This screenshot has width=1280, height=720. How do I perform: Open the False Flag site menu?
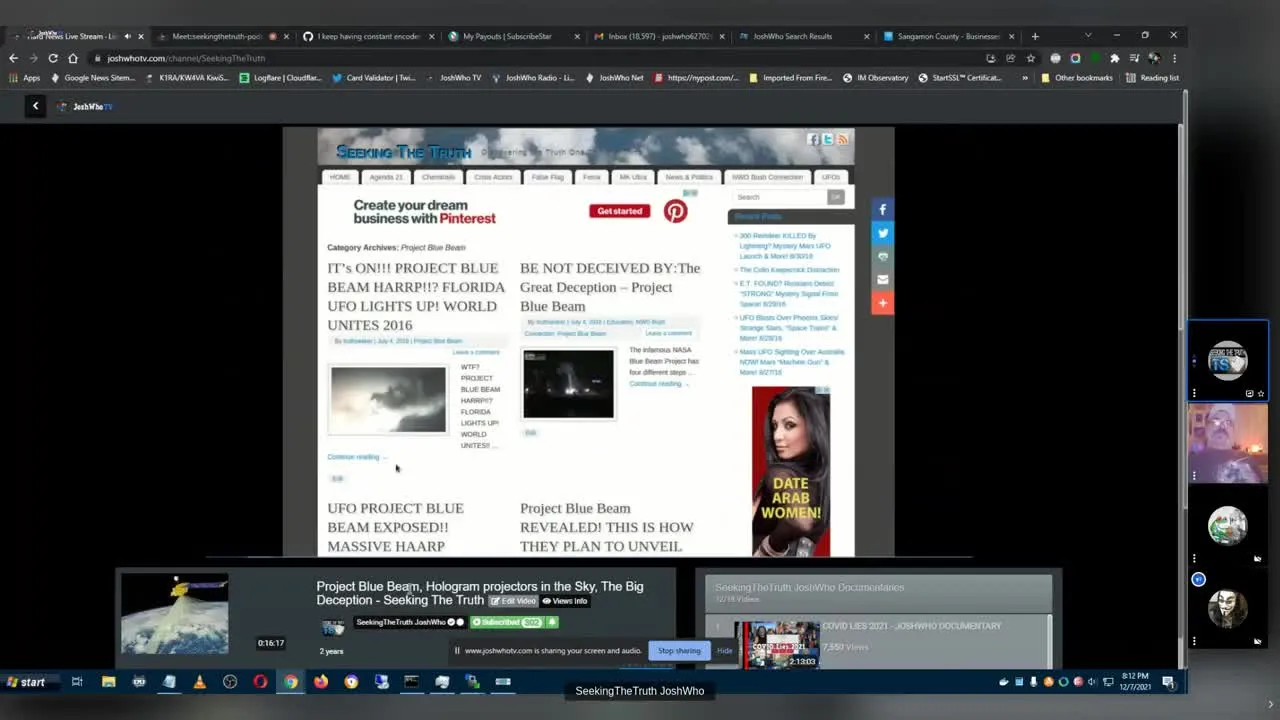pyautogui.click(x=548, y=177)
